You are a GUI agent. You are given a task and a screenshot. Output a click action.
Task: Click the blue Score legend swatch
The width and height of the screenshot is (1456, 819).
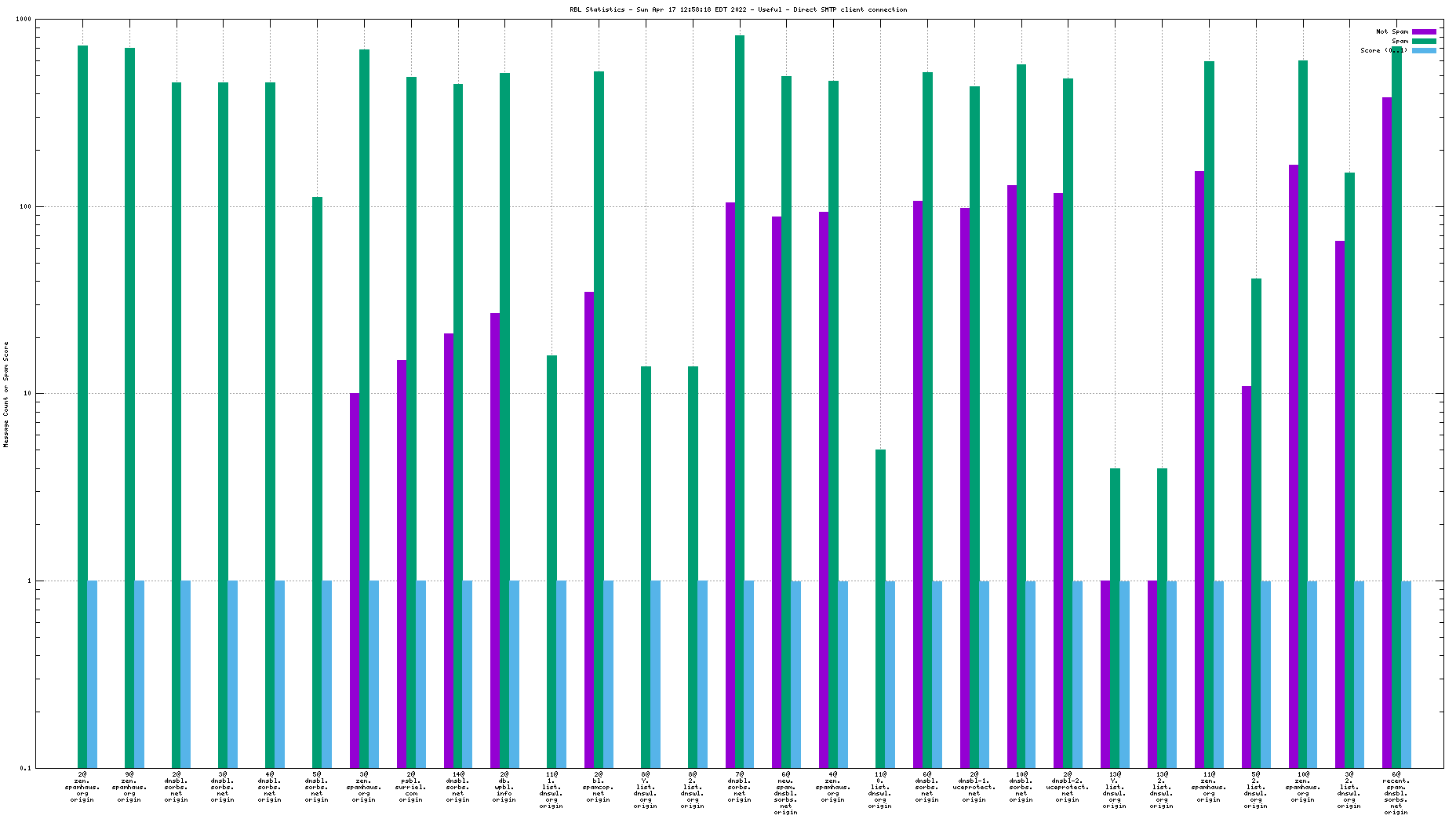1424,50
